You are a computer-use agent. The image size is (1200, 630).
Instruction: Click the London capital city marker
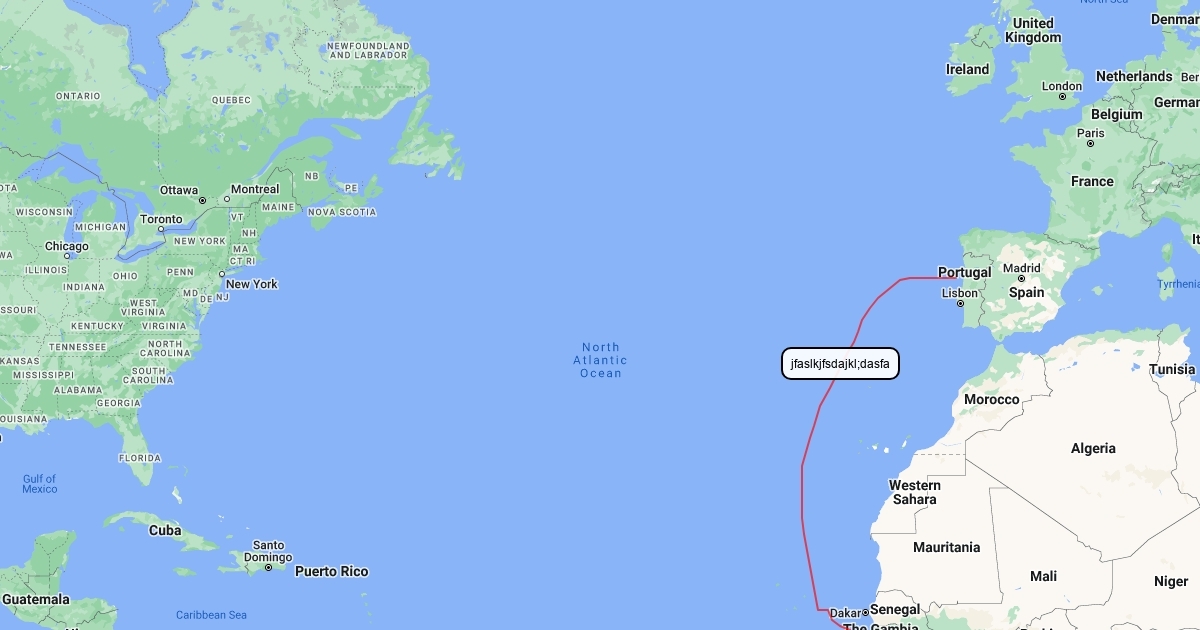tap(1063, 97)
